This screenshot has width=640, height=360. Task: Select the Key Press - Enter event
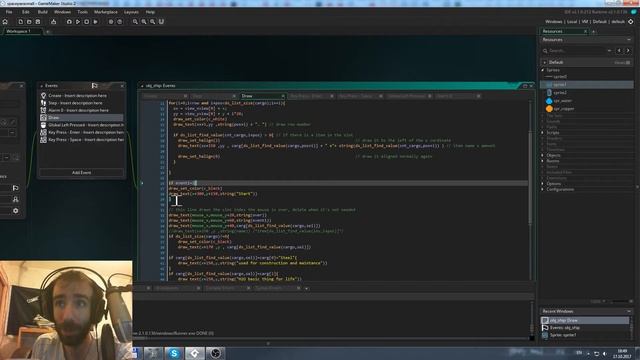coord(82,132)
